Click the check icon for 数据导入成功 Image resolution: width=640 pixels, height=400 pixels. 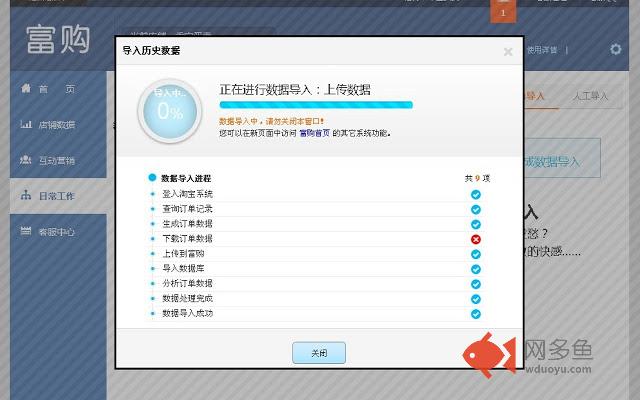(476, 314)
